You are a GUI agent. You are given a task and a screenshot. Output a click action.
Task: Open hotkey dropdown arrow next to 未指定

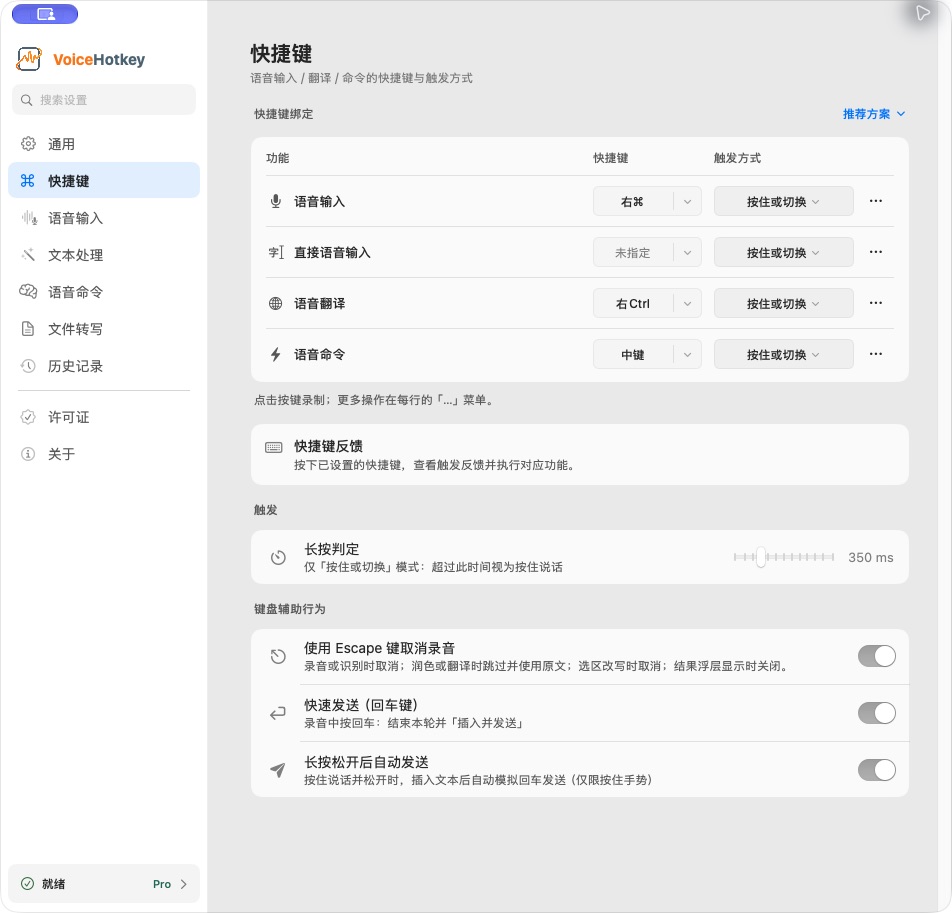click(x=687, y=253)
